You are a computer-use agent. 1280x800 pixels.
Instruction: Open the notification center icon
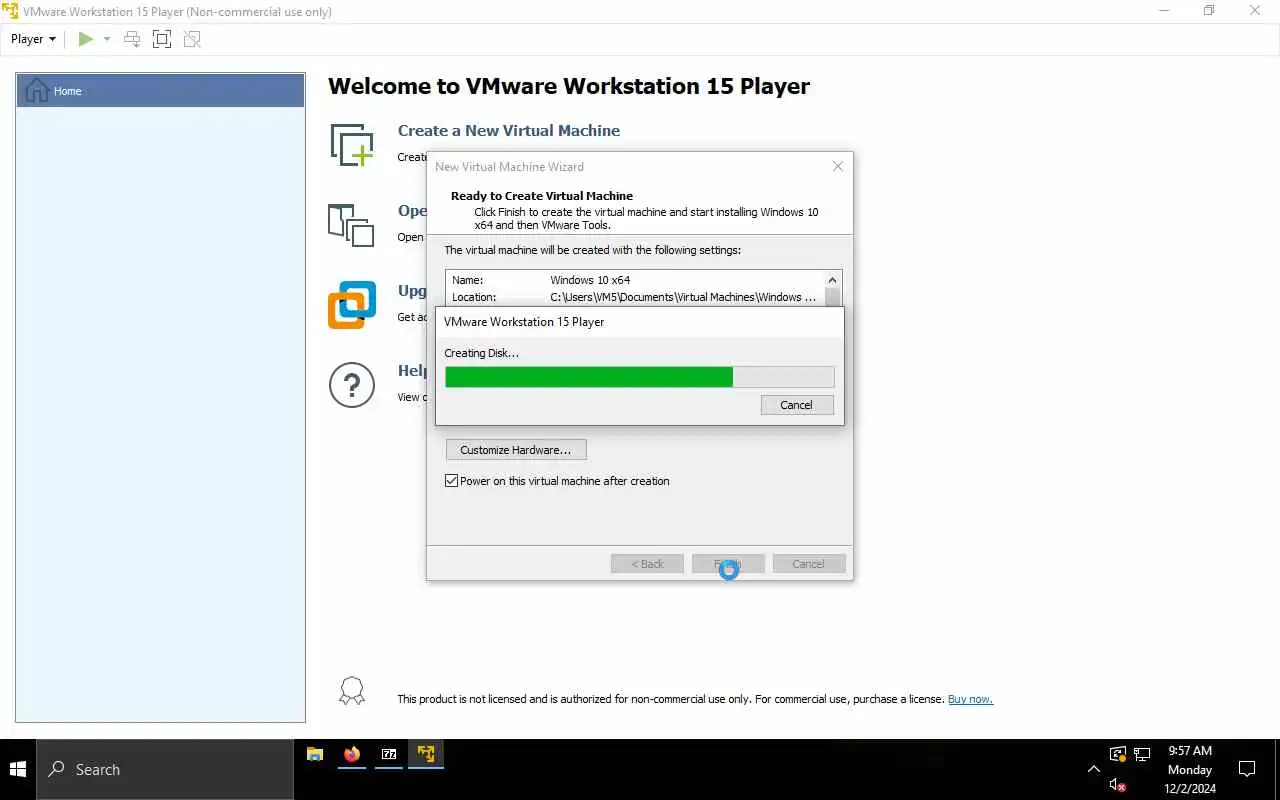tap(1247, 769)
